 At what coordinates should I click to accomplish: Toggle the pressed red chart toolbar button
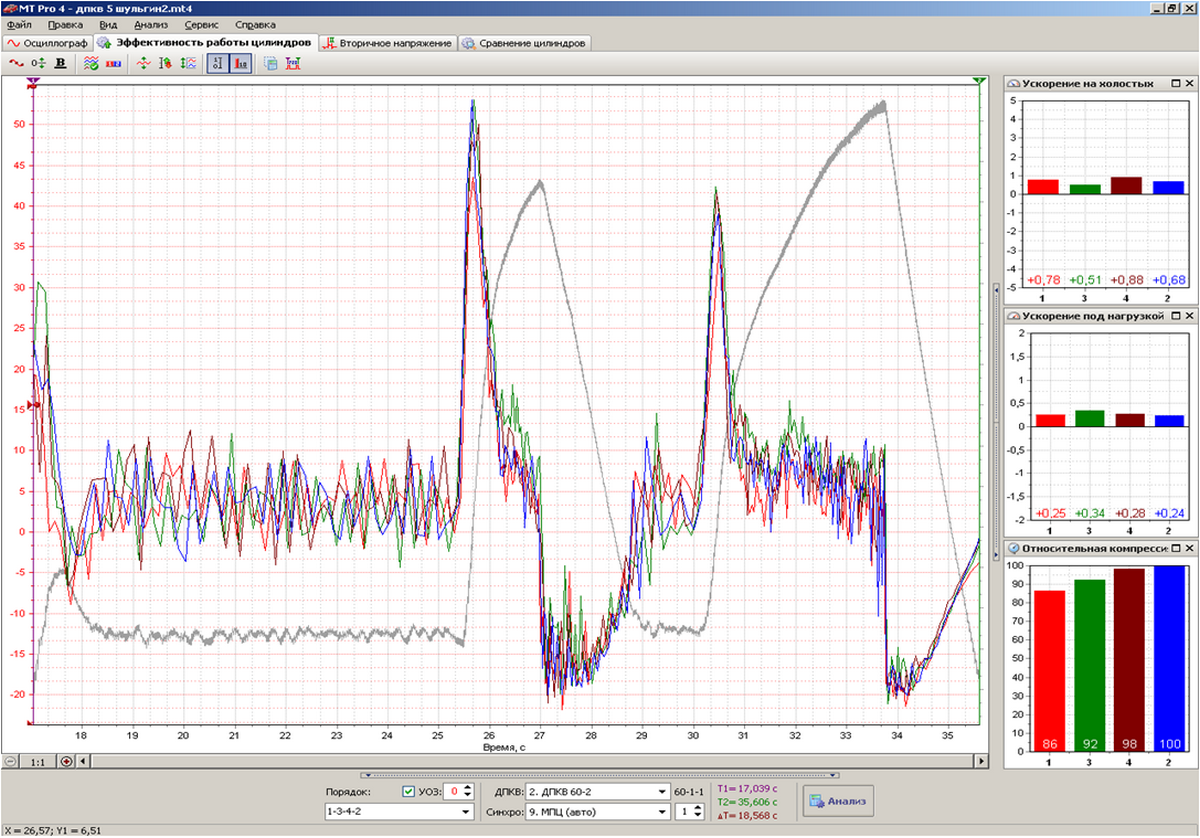(x=241, y=63)
